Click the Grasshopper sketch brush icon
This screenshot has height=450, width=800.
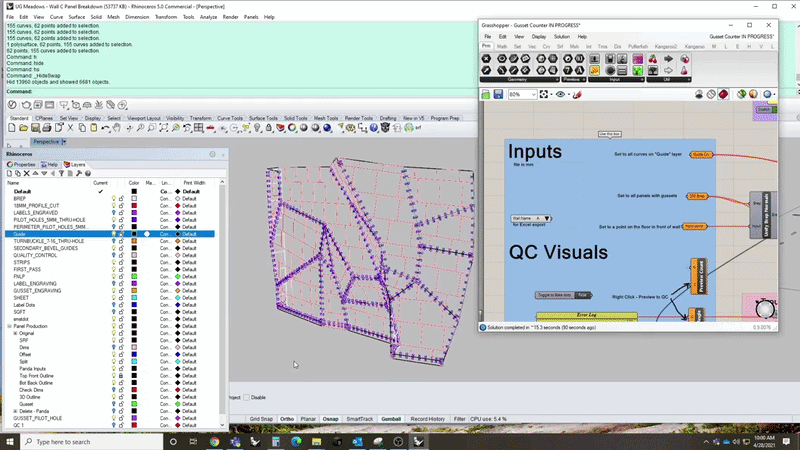pyautogui.click(x=578, y=94)
